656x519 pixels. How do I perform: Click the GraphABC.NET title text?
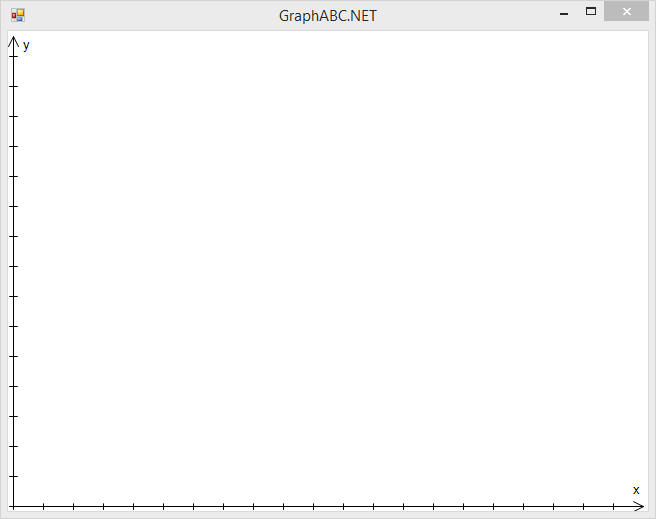328,16
